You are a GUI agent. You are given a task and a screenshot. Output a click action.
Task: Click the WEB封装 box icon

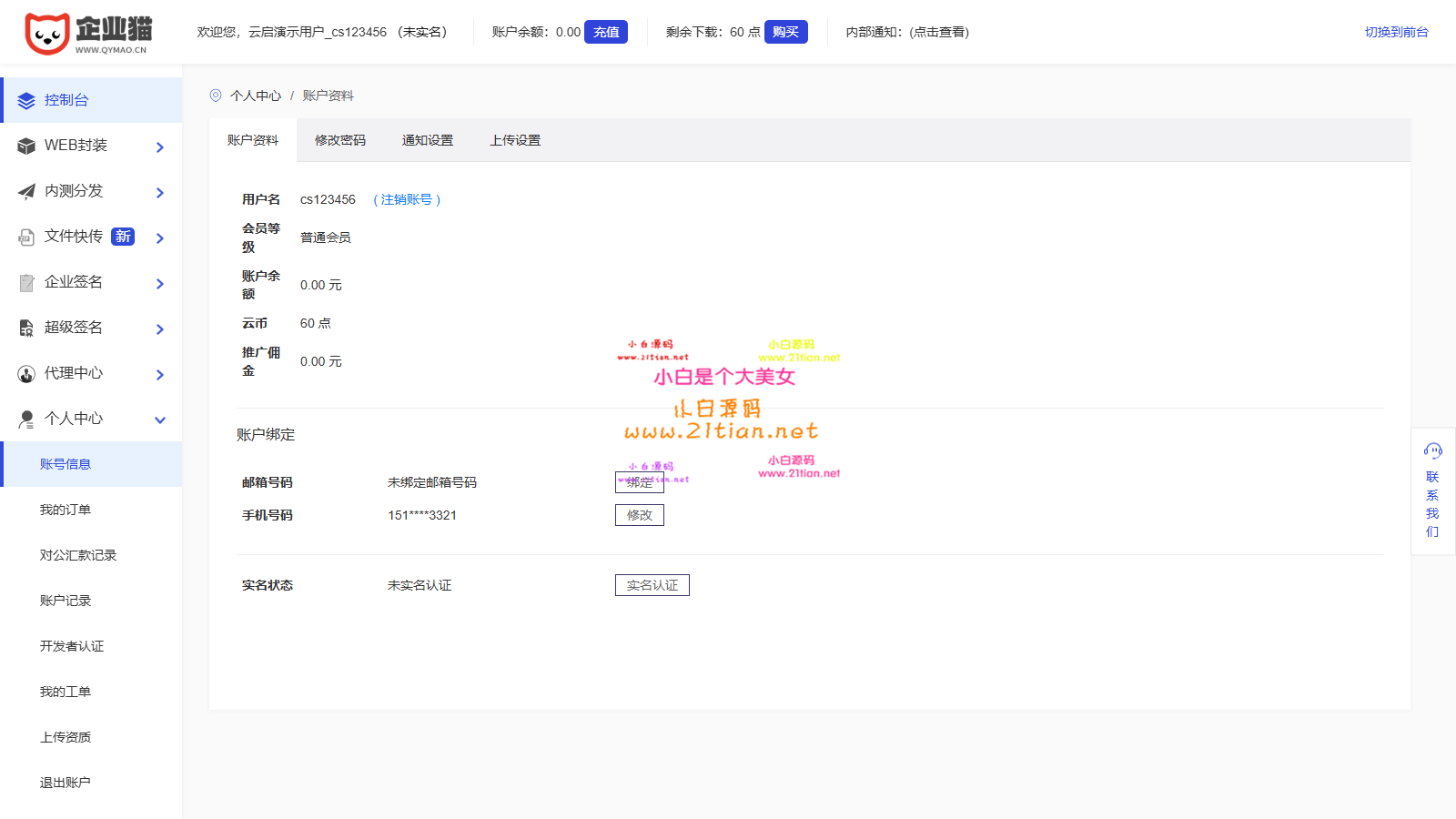coord(26,147)
